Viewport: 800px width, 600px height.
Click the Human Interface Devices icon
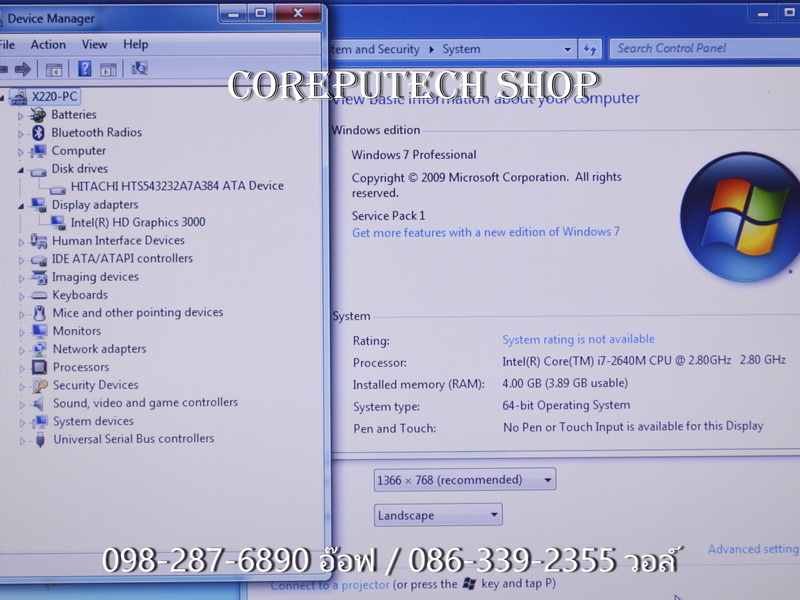pos(38,241)
